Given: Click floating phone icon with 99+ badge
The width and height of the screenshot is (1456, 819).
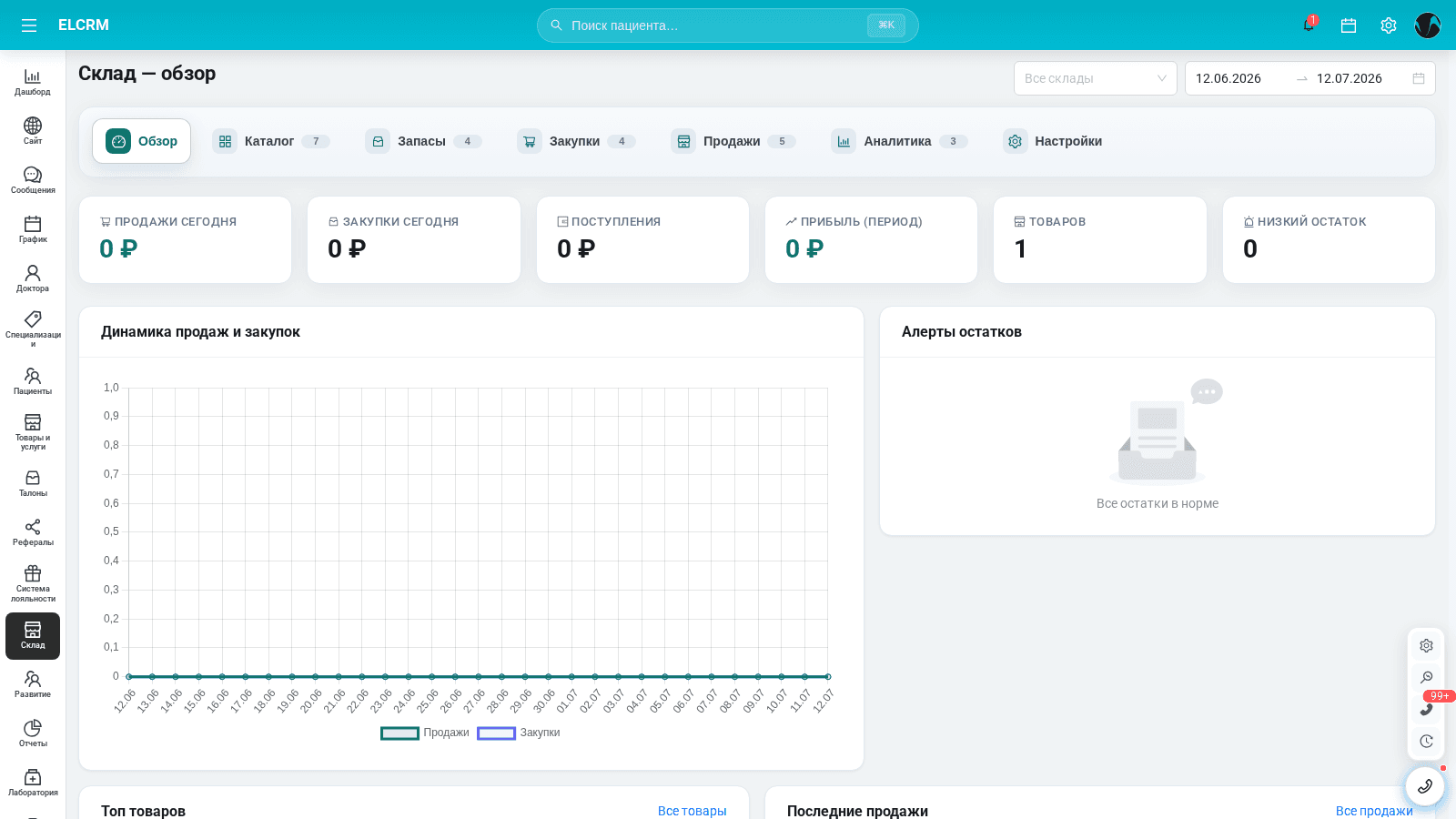Looking at the screenshot, I should tap(1426, 709).
